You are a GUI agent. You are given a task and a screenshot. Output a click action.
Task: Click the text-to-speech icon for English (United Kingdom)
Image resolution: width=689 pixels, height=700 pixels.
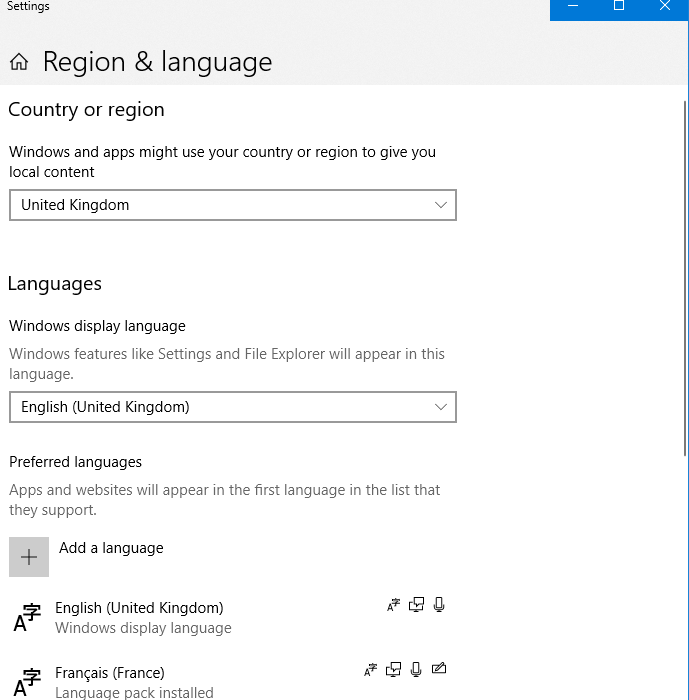[x=417, y=605]
